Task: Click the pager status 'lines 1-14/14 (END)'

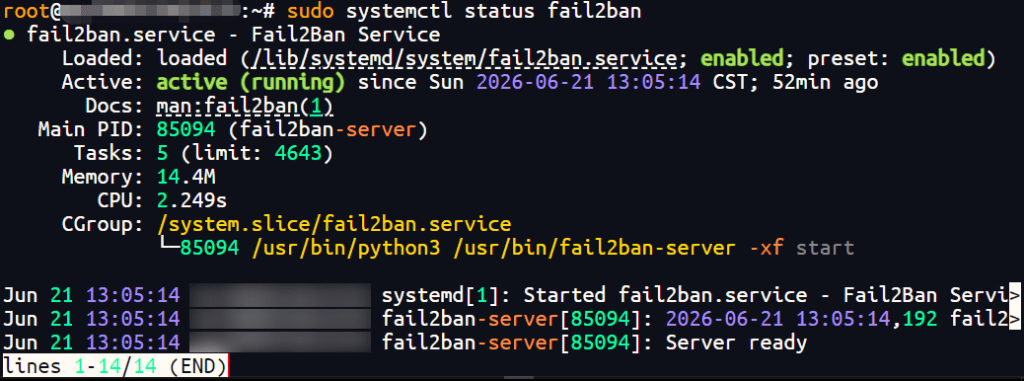Action: (x=115, y=366)
